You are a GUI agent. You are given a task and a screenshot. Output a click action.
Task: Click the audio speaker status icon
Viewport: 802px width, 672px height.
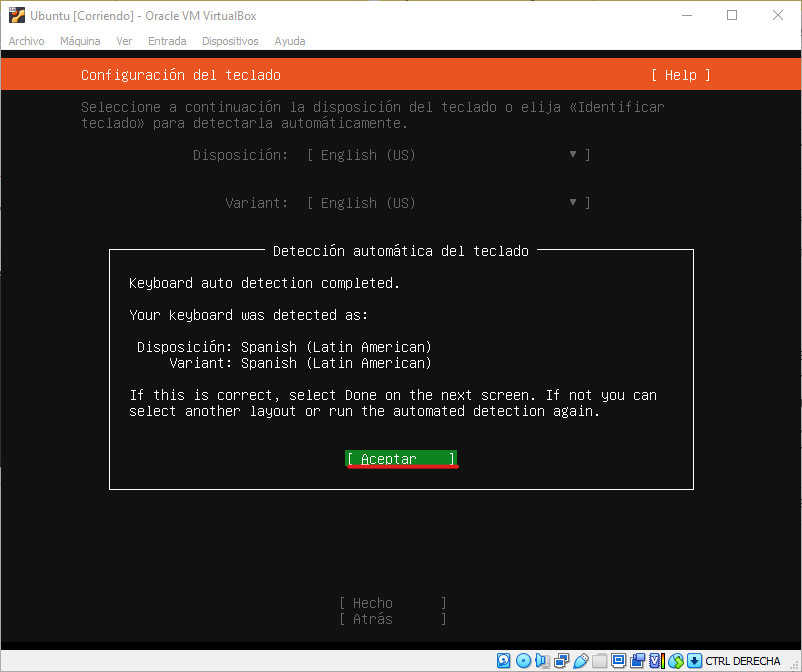pyautogui.click(x=542, y=661)
